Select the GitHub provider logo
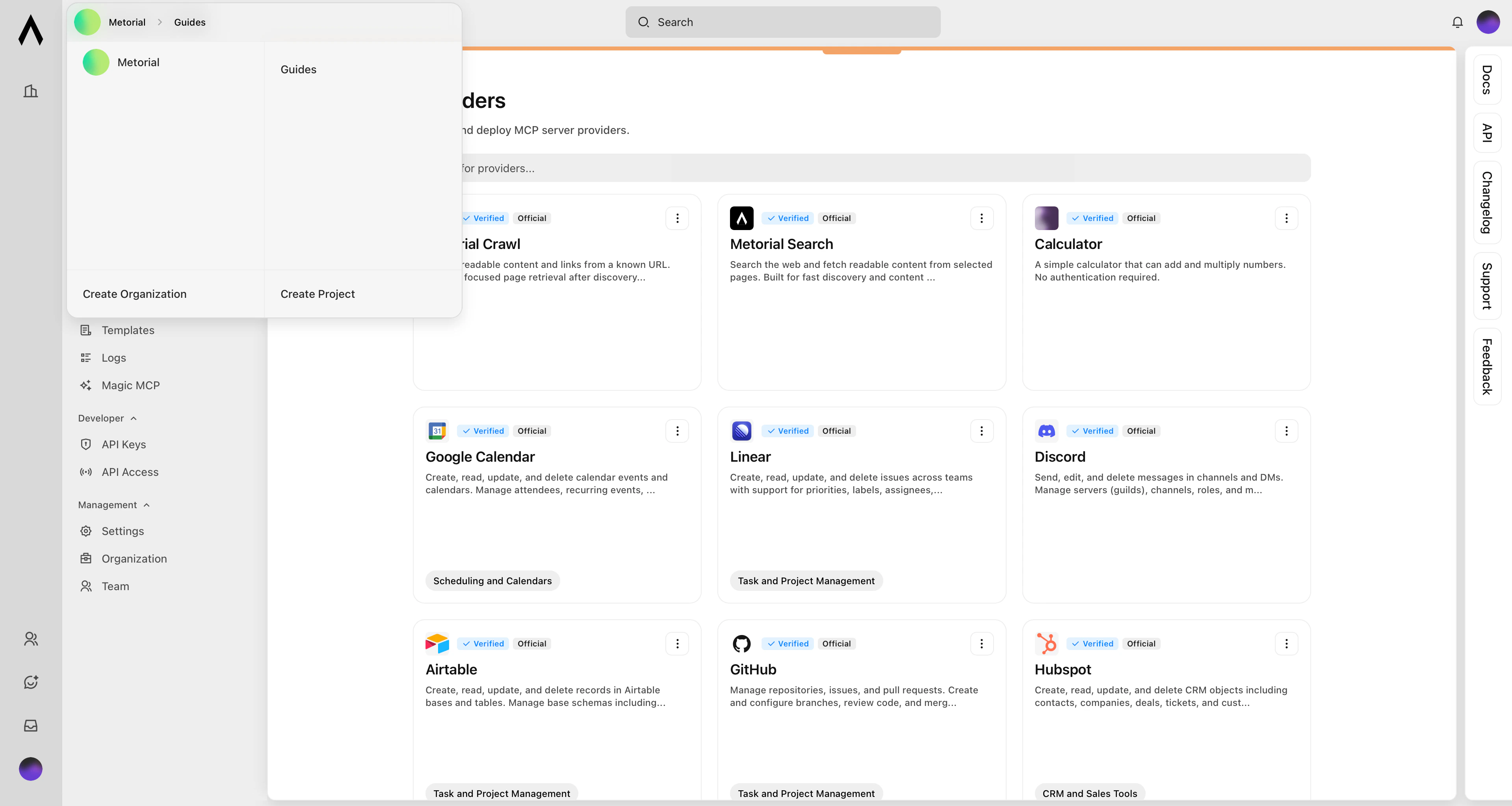 (x=741, y=643)
